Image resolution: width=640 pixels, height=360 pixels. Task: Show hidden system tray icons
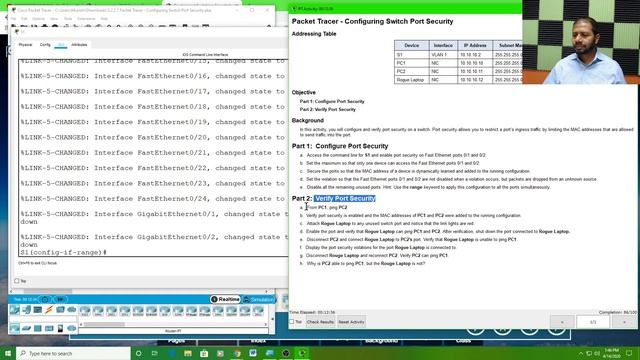[x=580, y=353]
